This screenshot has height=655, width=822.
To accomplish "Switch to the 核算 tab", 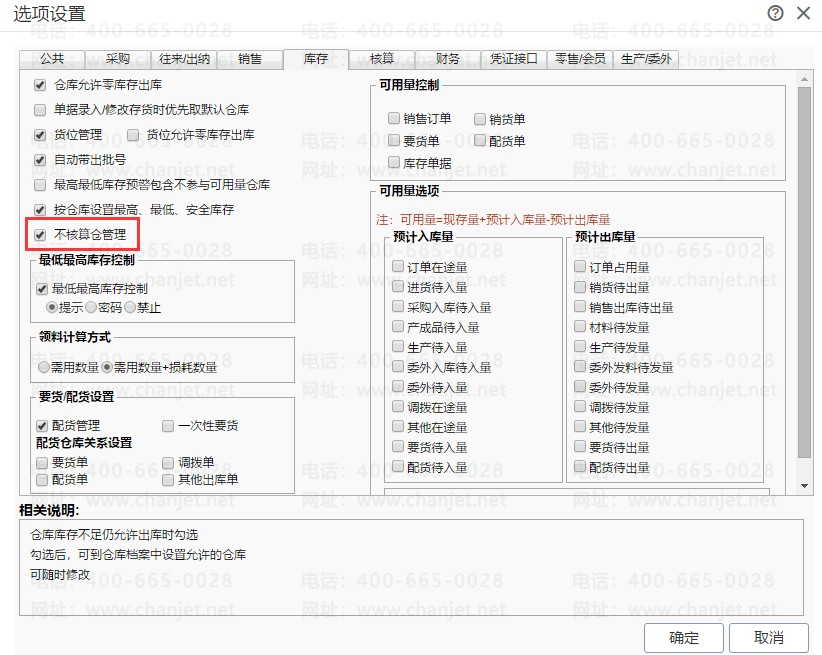I will point(382,59).
